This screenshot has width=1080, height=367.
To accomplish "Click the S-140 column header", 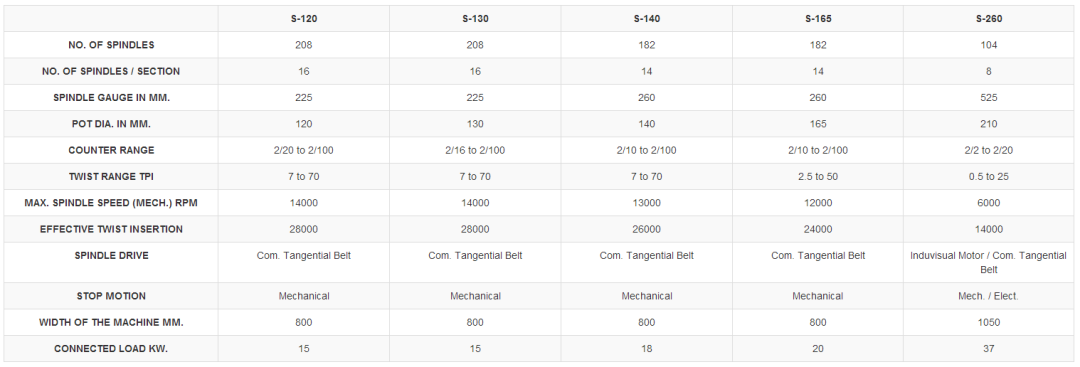I will tap(646, 19).
